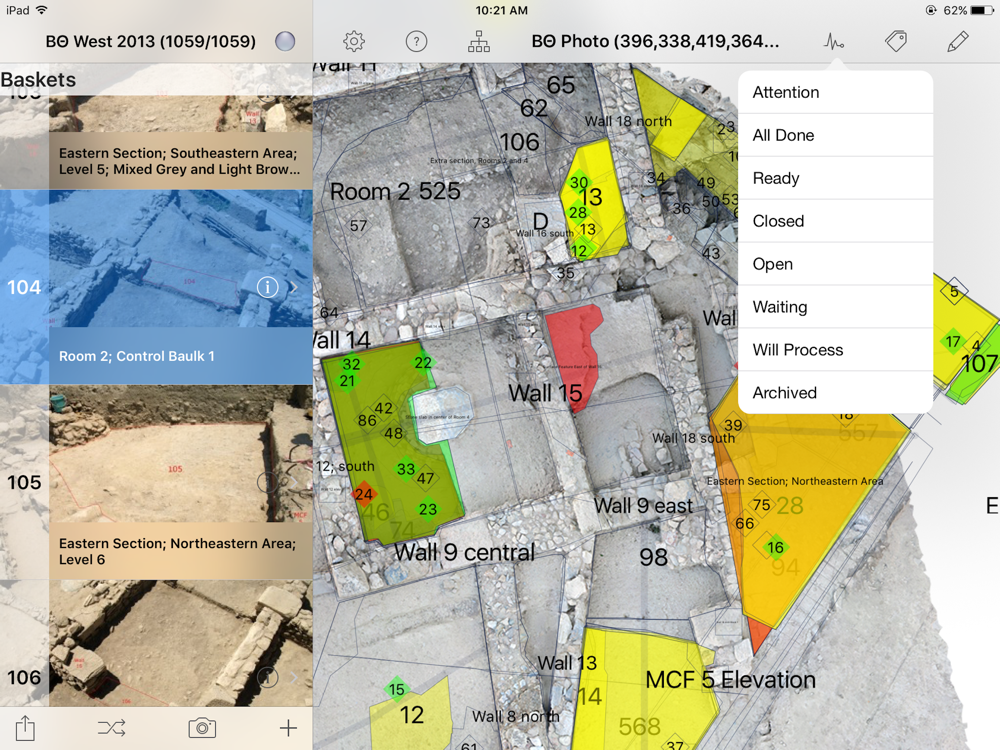Add a new basket with plus icon
The image size is (1000, 750).
(288, 728)
